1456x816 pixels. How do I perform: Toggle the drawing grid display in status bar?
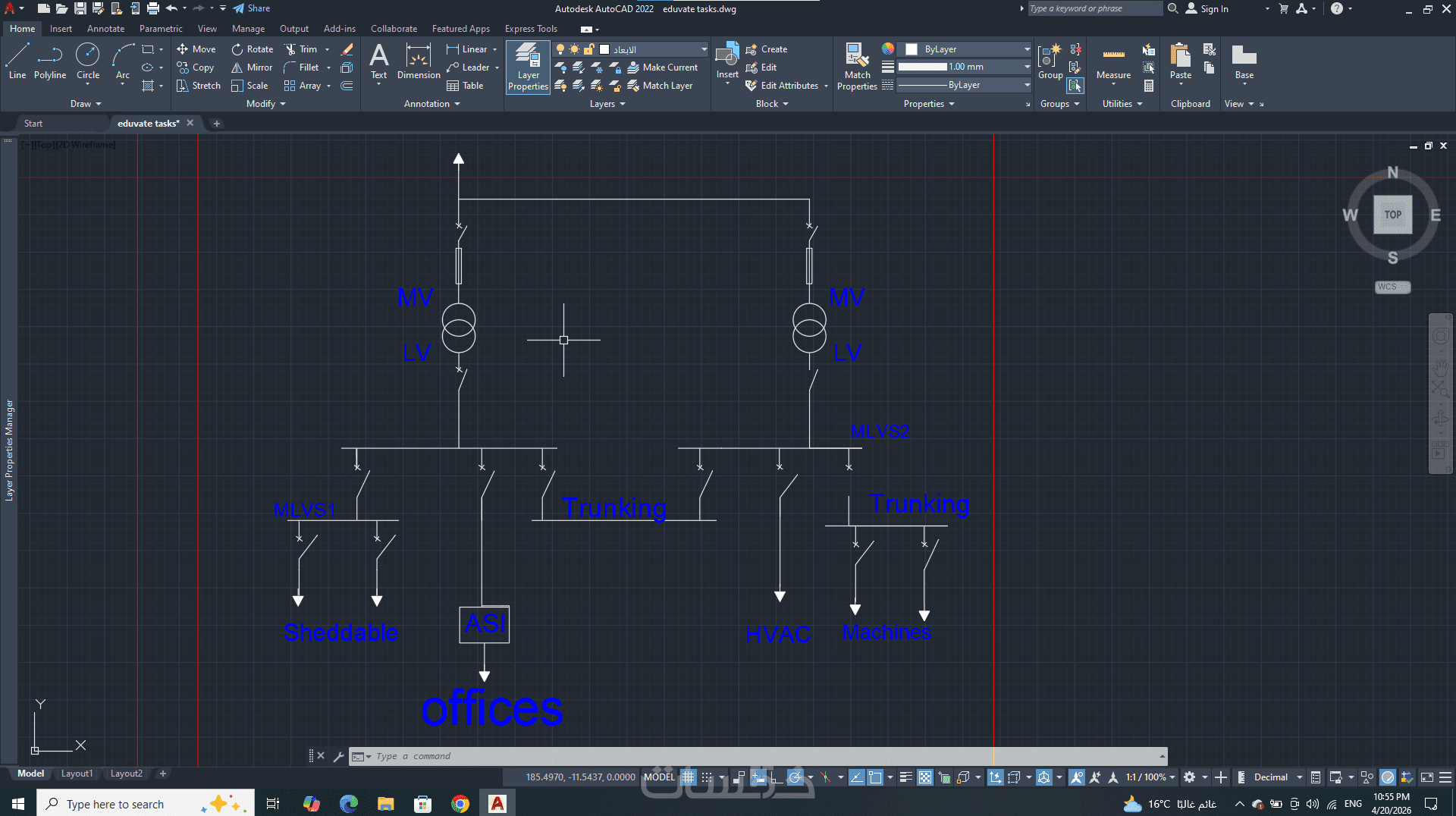tap(688, 777)
